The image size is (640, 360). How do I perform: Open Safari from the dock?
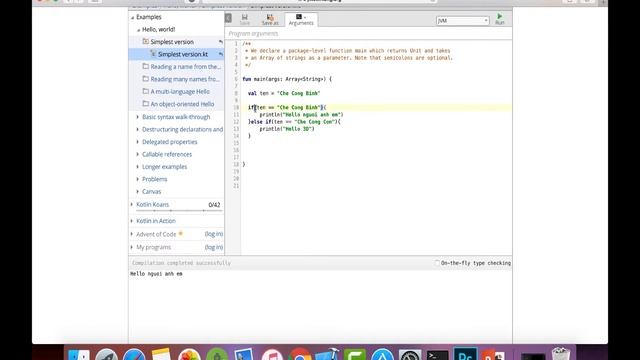134,354
